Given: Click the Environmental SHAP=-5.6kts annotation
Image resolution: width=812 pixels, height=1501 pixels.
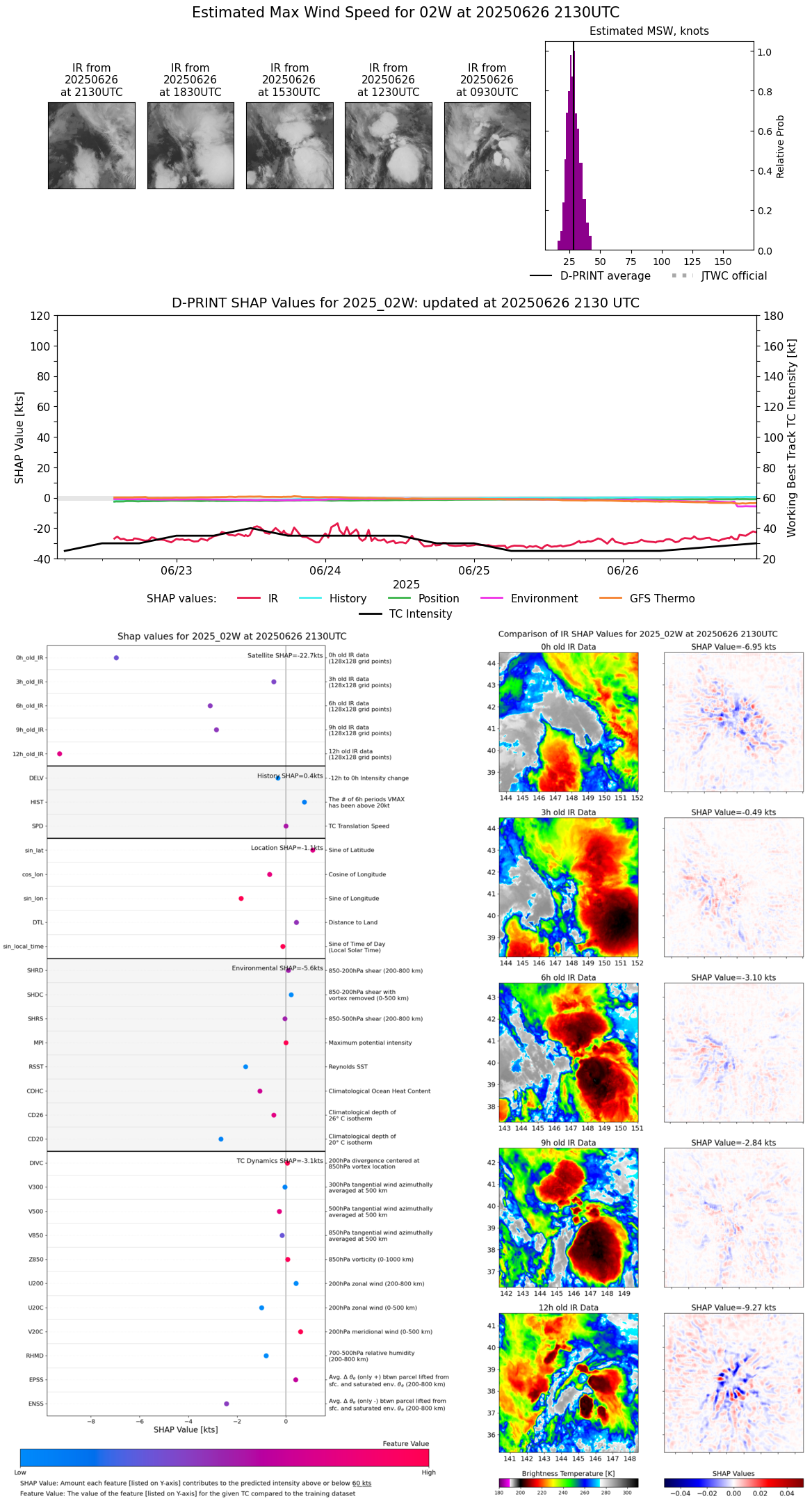Looking at the screenshot, I should pyautogui.click(x=277, y=968).
